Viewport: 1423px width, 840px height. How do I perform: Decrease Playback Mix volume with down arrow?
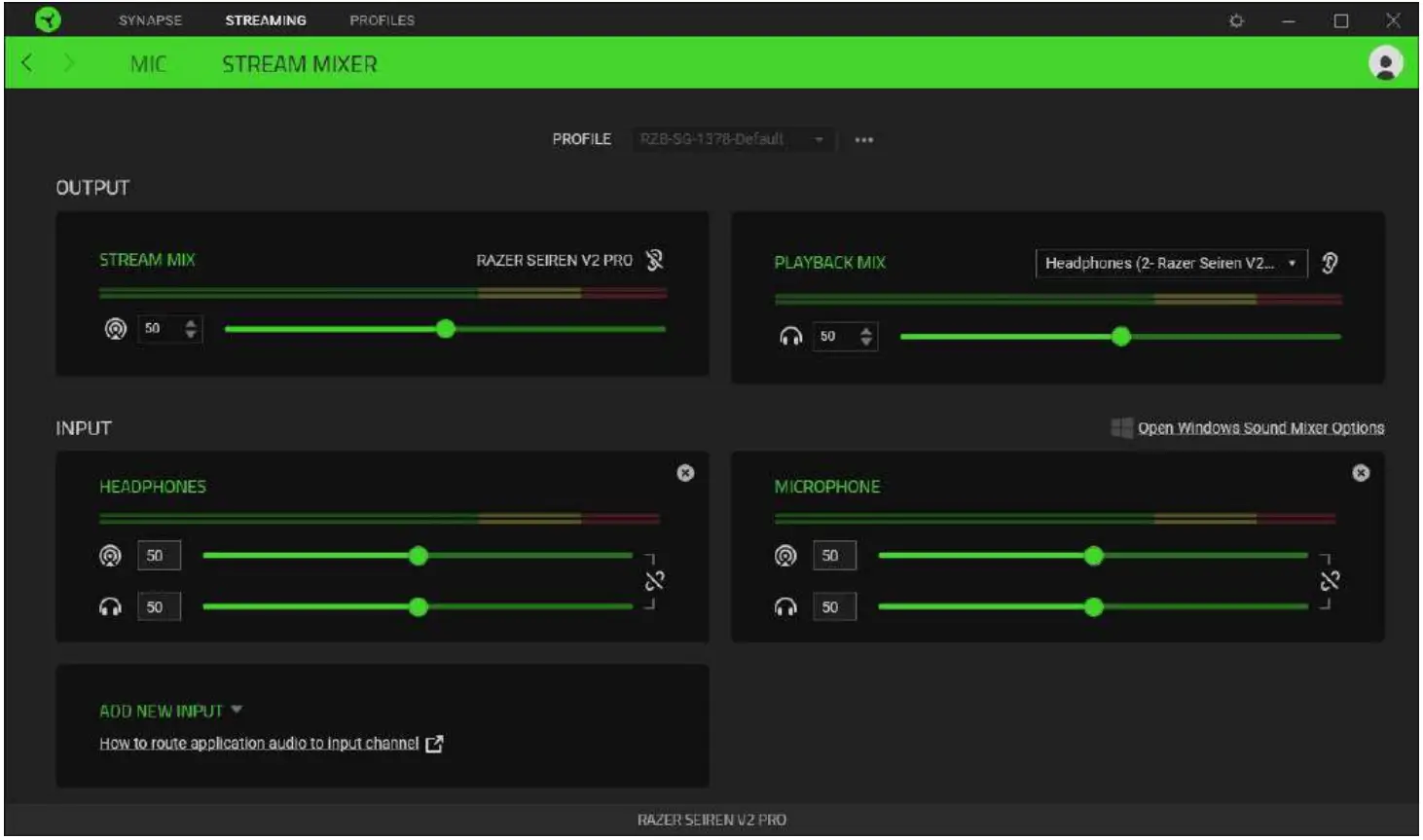(866, 343)
